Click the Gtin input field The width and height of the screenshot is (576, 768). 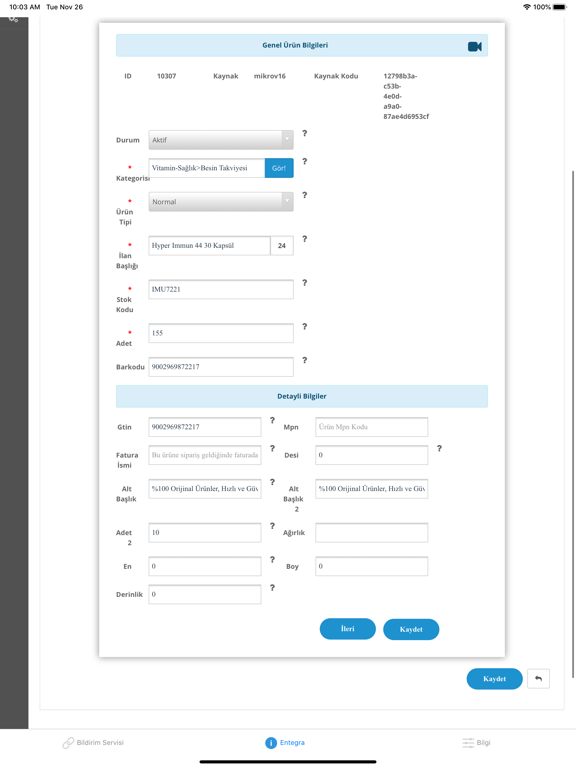[x=205, y=427]
